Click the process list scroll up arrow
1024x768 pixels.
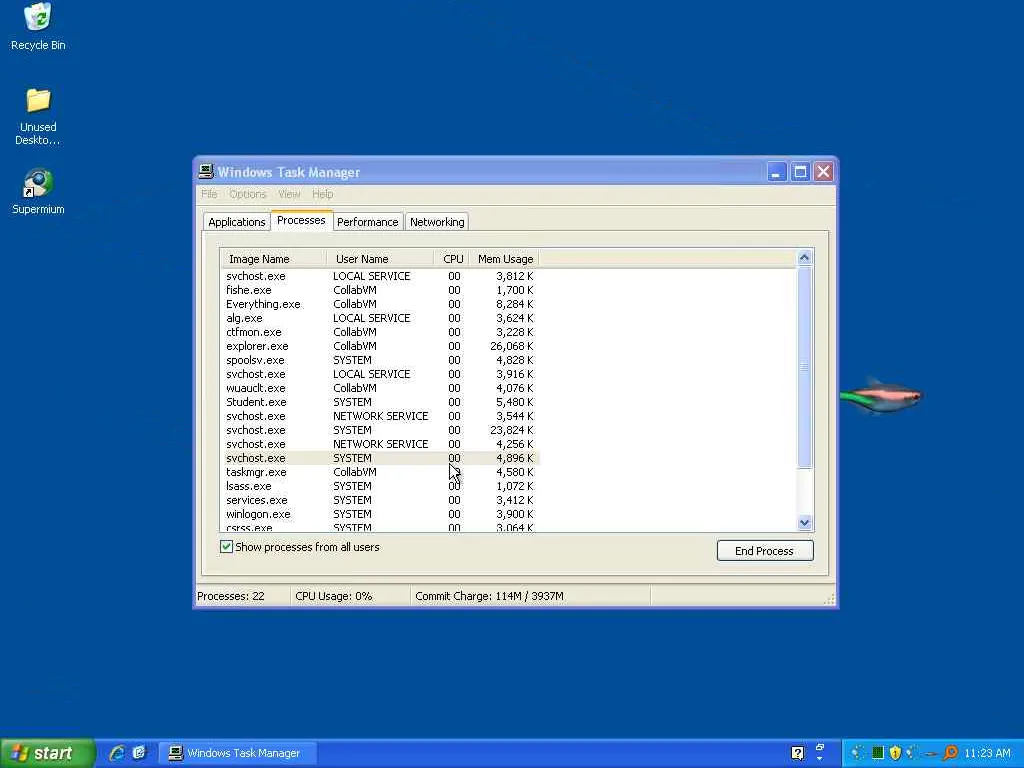(805, 257)
